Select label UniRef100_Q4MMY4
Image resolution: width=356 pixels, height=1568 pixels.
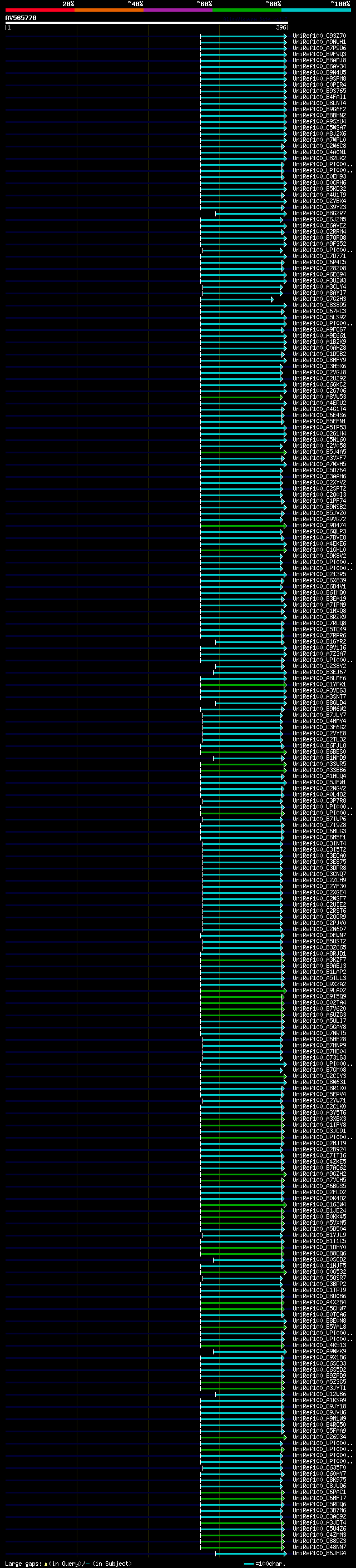(319, 721)
